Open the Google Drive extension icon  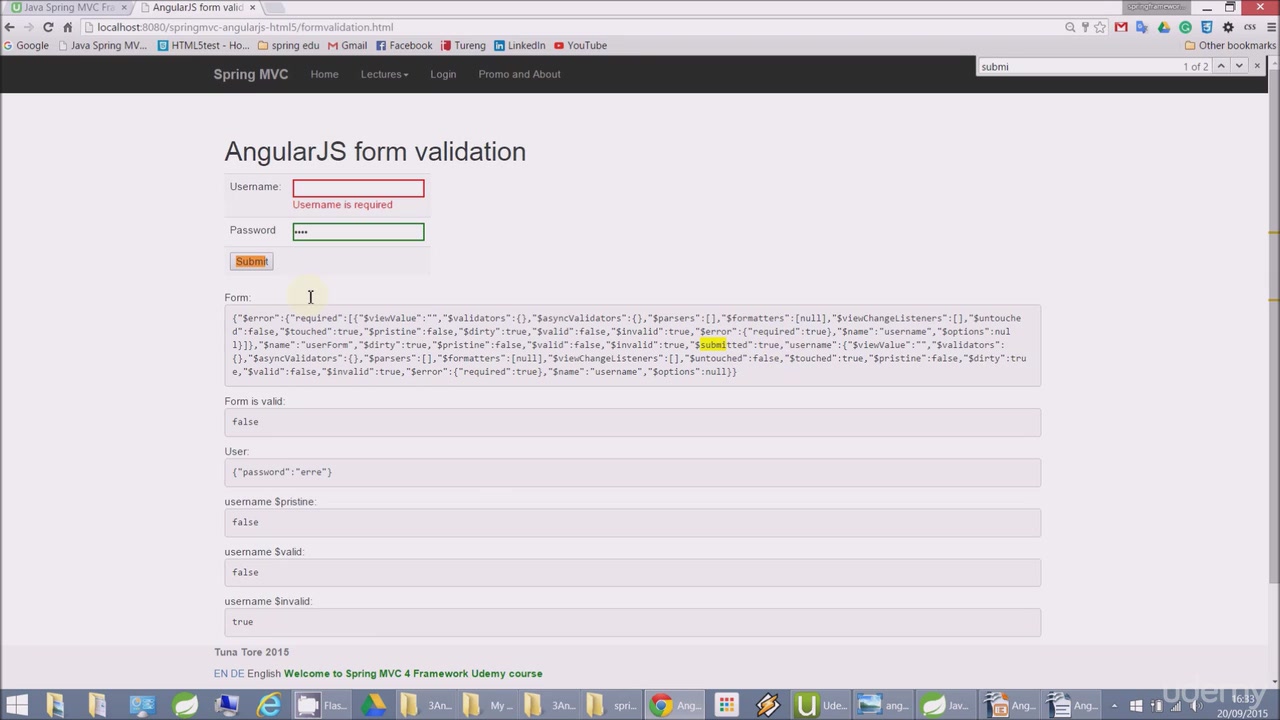click(1164, 27)
